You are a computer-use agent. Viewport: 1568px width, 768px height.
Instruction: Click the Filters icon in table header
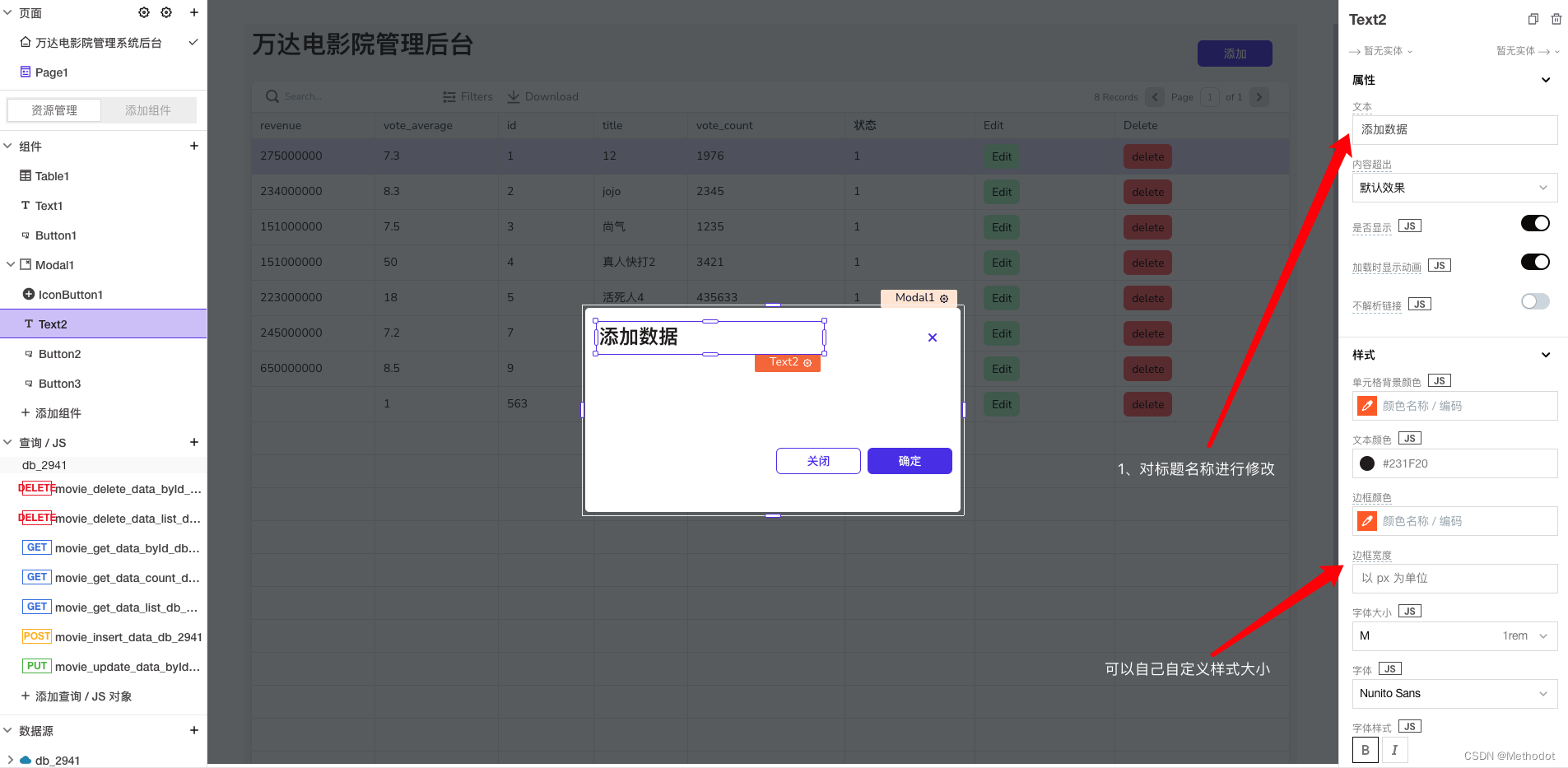tap(449, 96)
